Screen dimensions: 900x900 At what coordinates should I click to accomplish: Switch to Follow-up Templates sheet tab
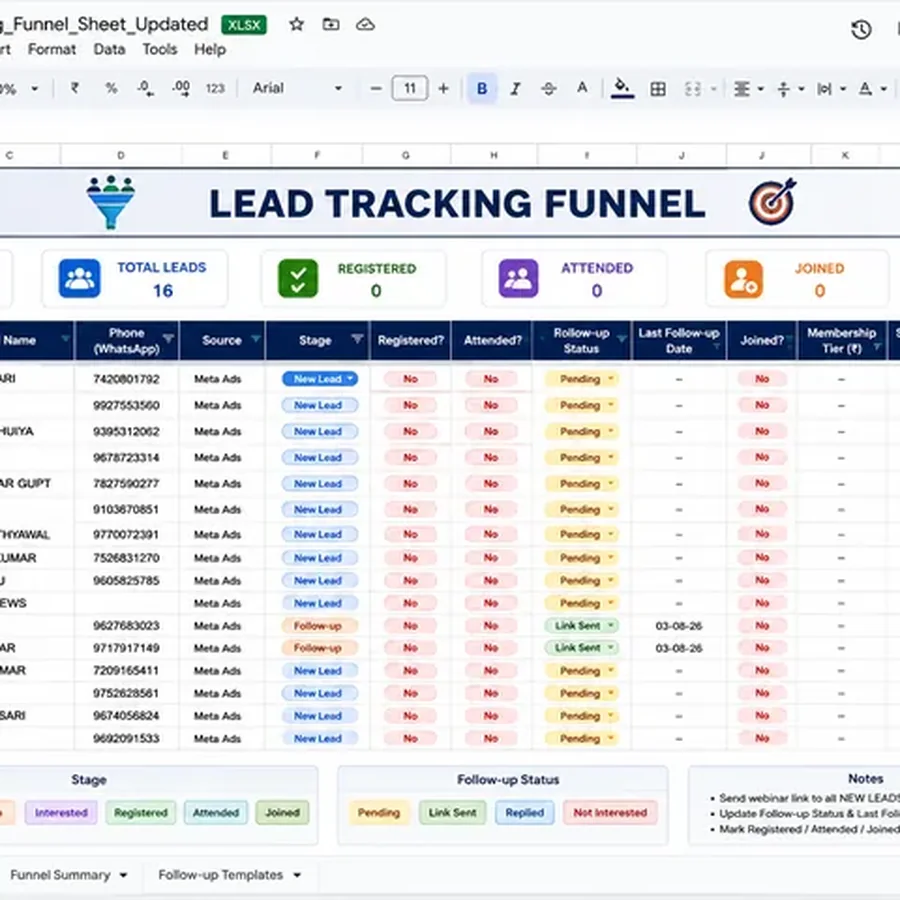[220, 875]
